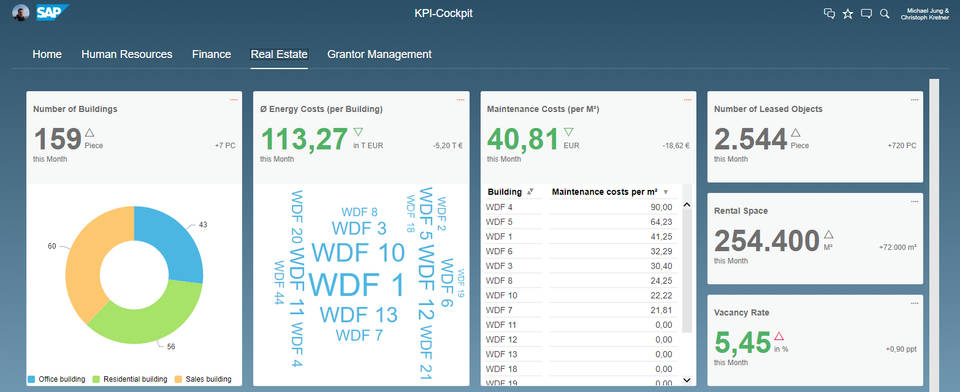Click the green Residential building legend swatch

96,379
